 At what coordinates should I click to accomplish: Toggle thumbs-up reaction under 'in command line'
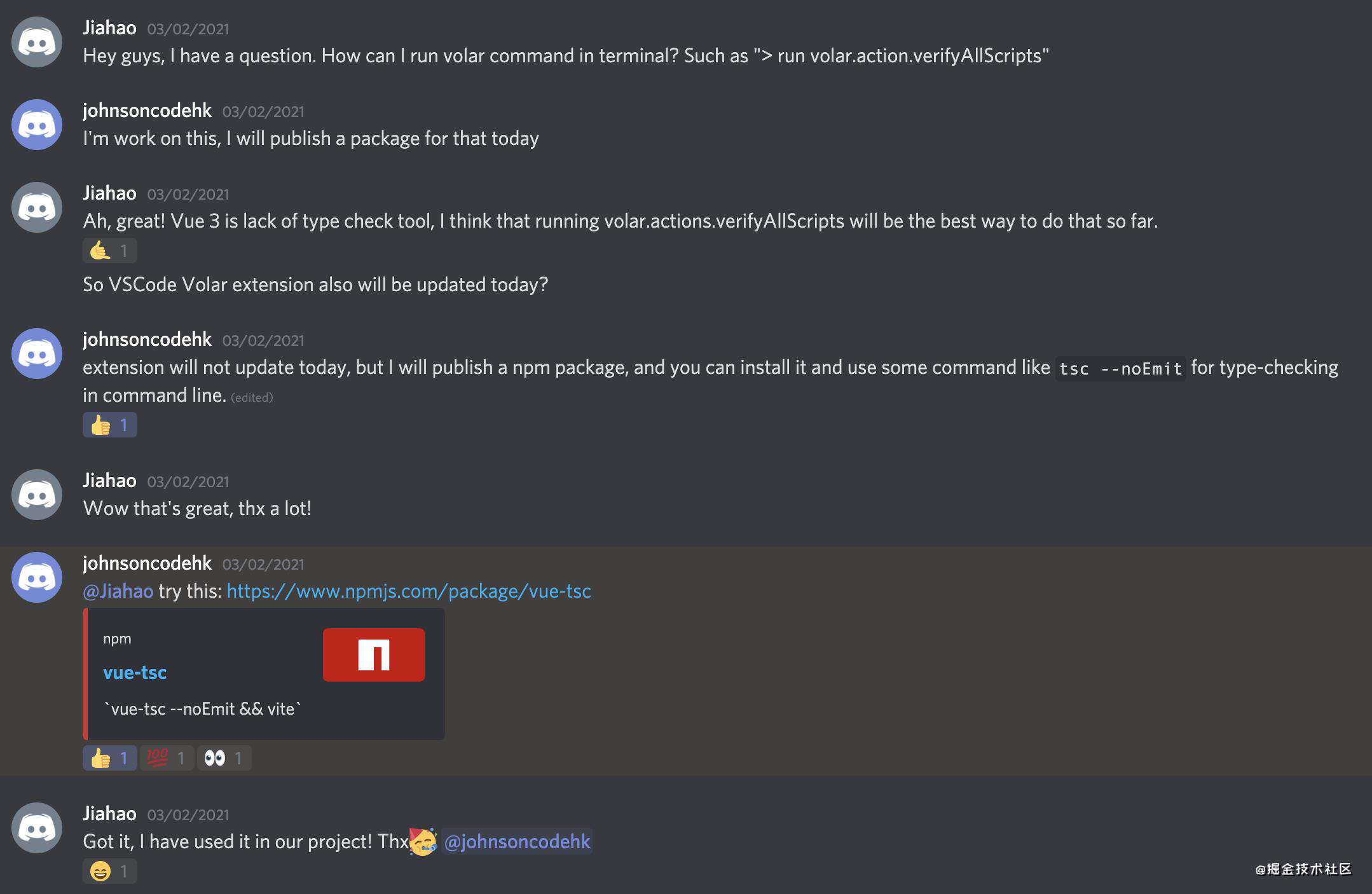point(109,425)
